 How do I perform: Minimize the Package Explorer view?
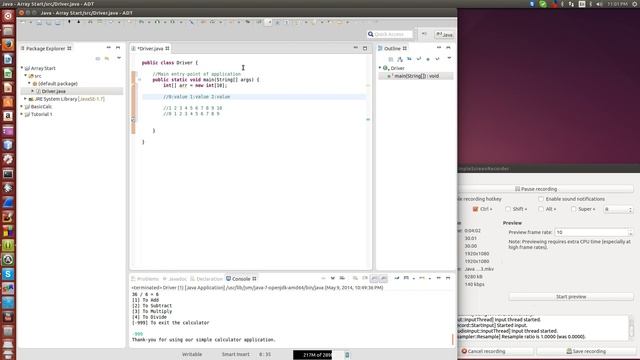(x=109, y=48)
